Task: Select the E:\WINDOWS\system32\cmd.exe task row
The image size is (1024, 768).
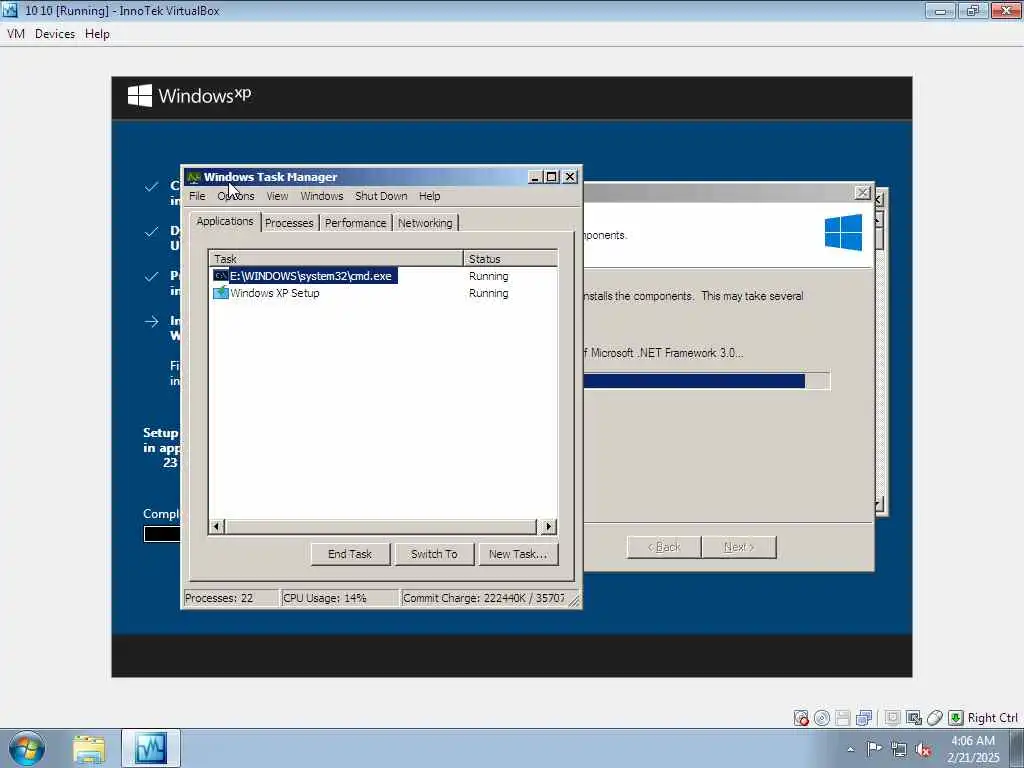Action: point(383,276)
